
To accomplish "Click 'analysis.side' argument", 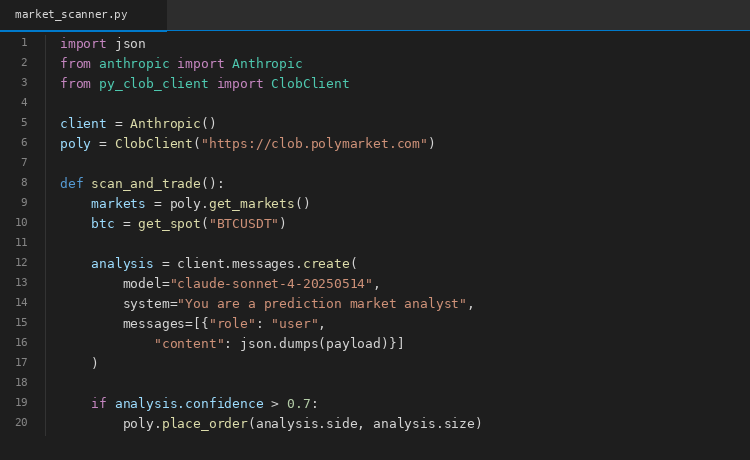I will tap(307, 424).
